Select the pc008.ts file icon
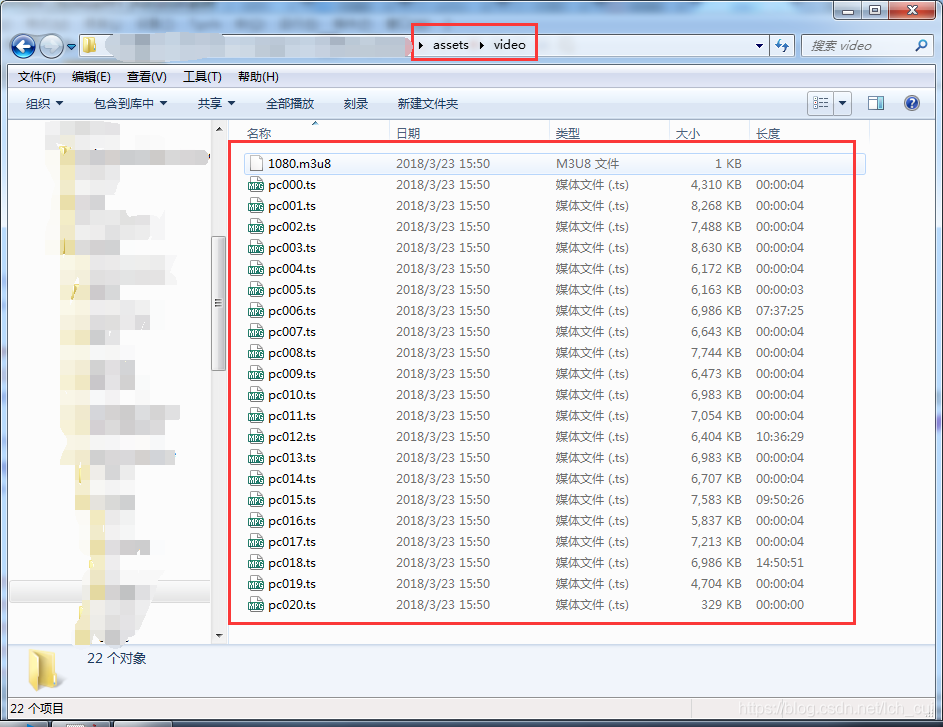 (256, 353)
